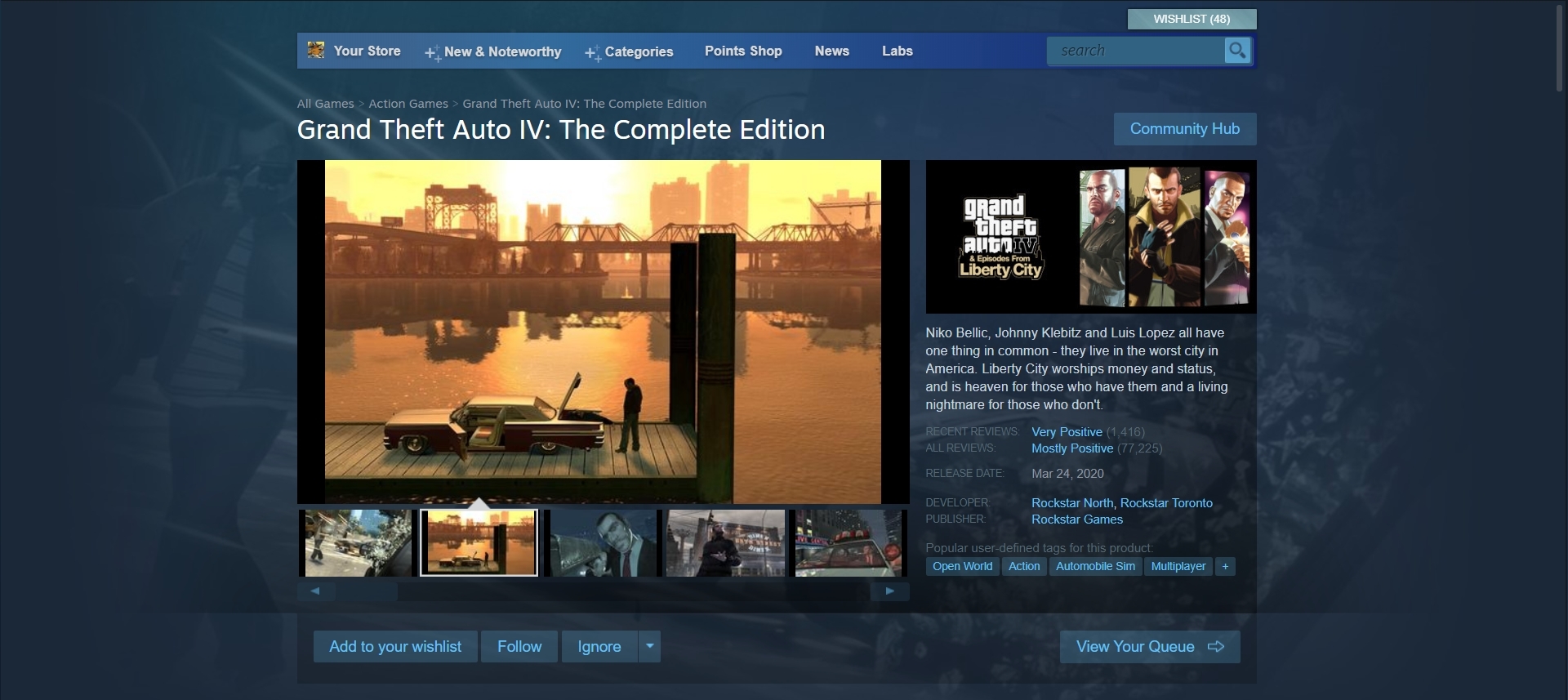Open the Points Shop tab

[x=743, y=51]
